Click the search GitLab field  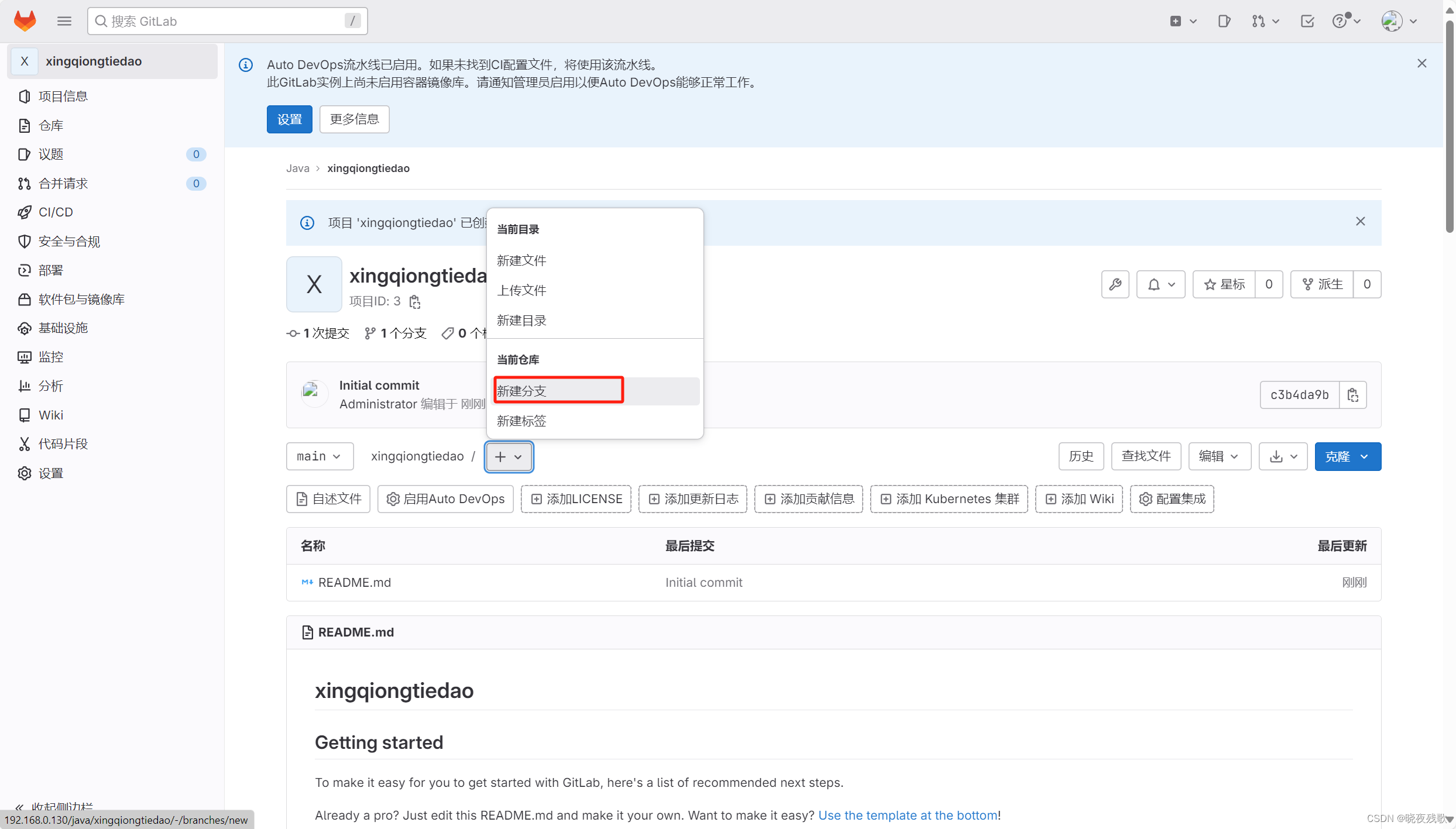click(x=227, y=21)
